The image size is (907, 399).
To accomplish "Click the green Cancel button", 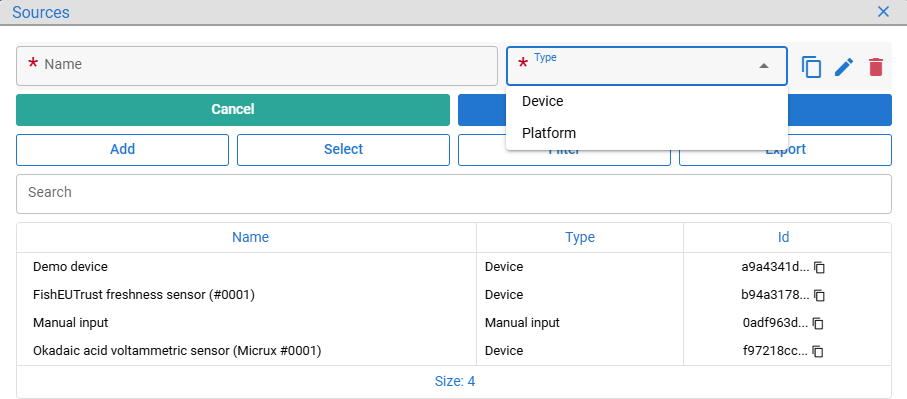I will coord(233,110).
